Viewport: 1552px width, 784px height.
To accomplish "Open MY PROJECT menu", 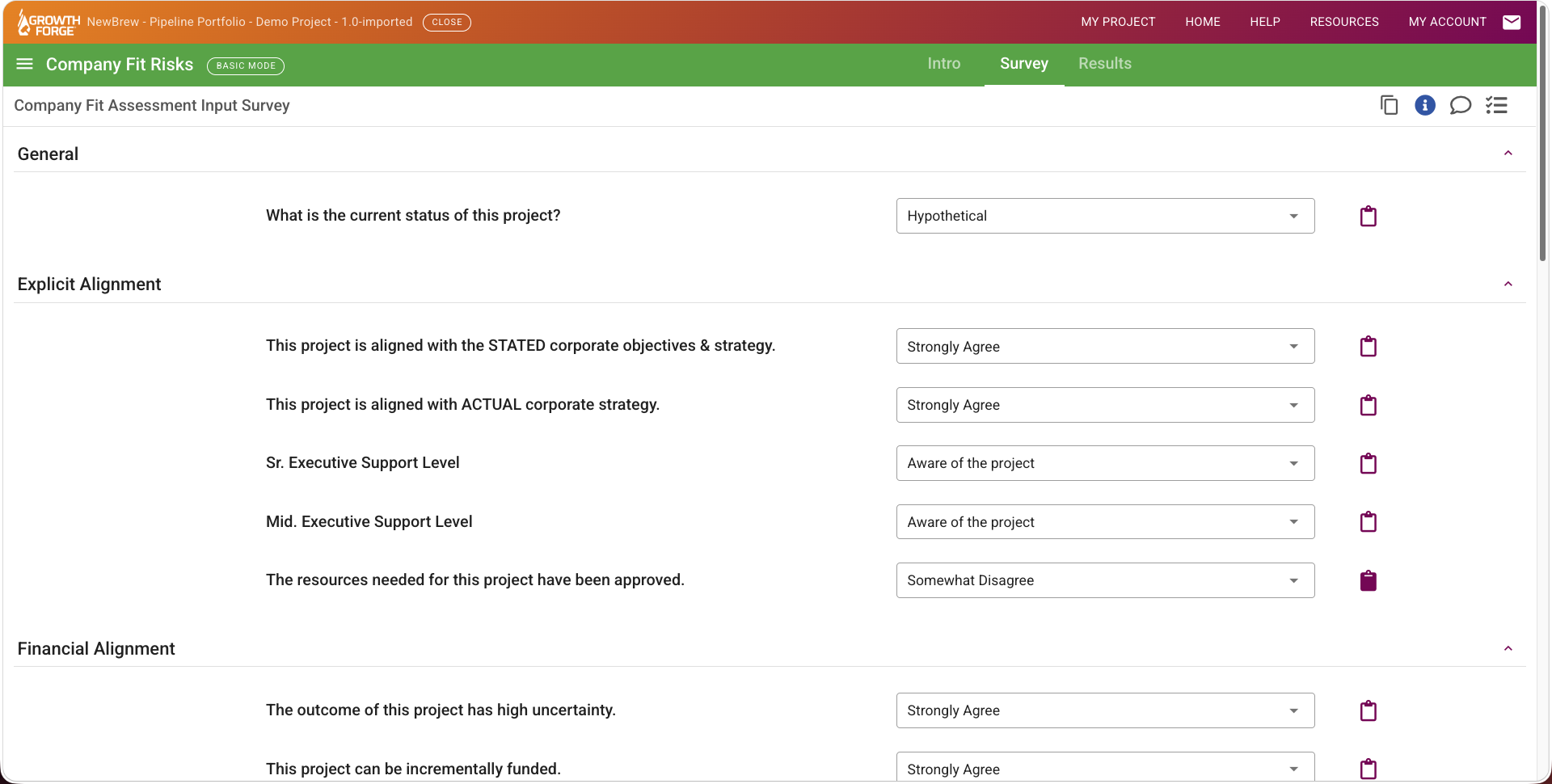I will click(1118, 22).
